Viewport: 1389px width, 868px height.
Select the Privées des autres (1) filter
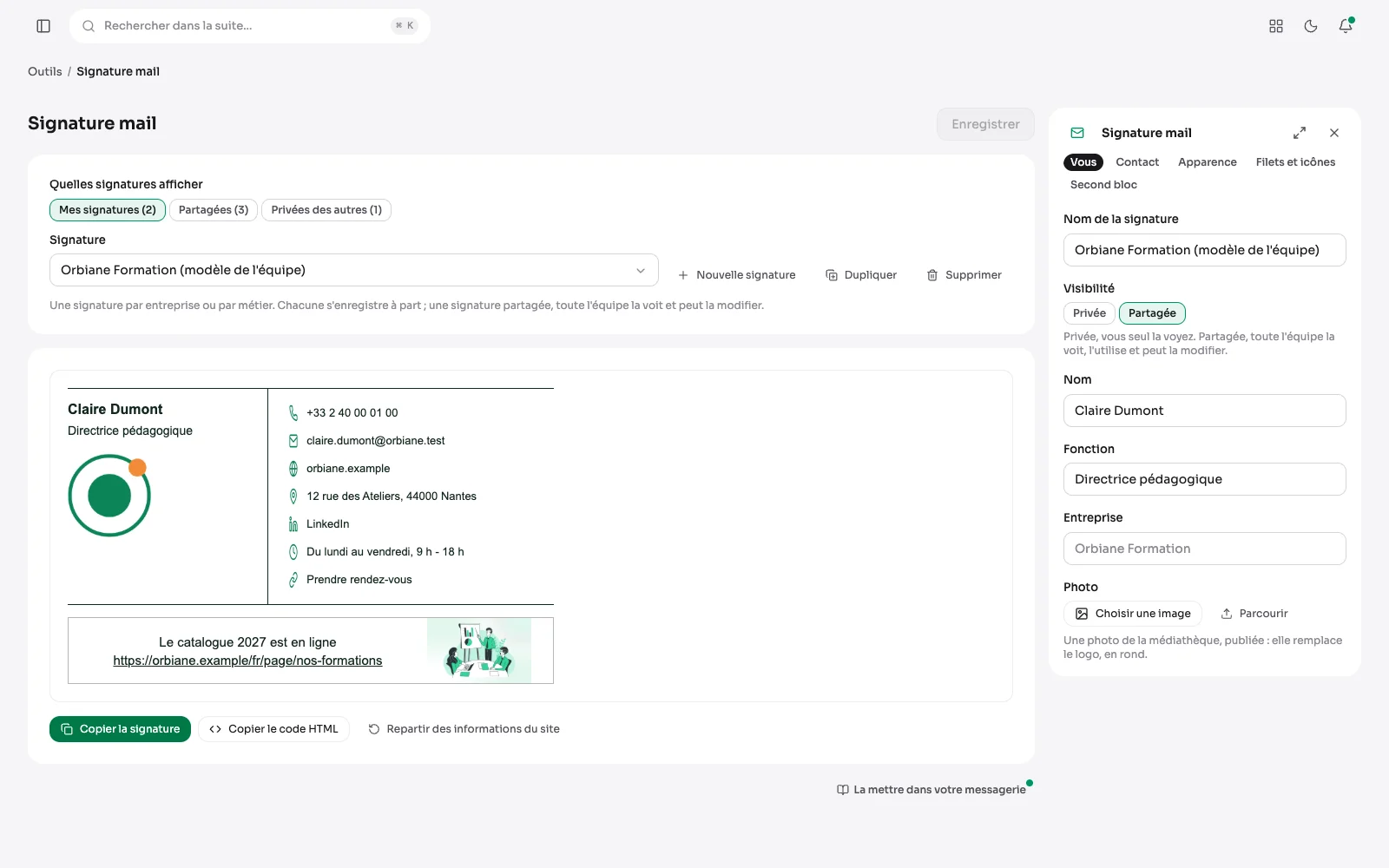326,210
